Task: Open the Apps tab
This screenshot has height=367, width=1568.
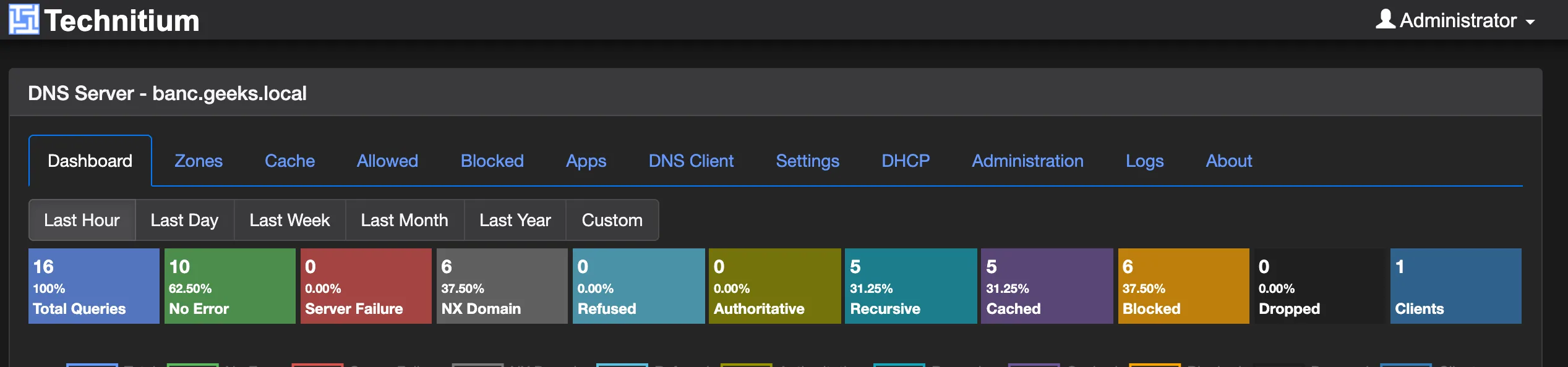Action: point(586,161)
